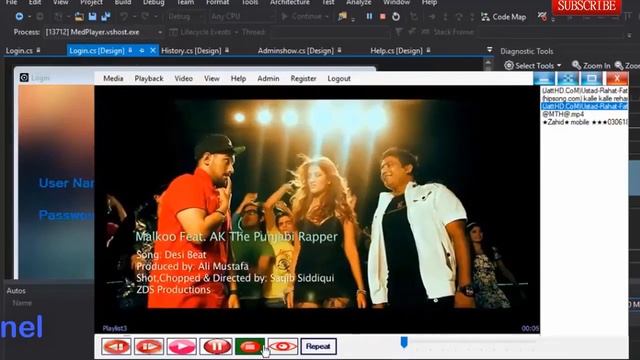Open the Video menu in player
Image resolution: width=640 pixels, height=360 pixels.
click(x=184, y=78)
